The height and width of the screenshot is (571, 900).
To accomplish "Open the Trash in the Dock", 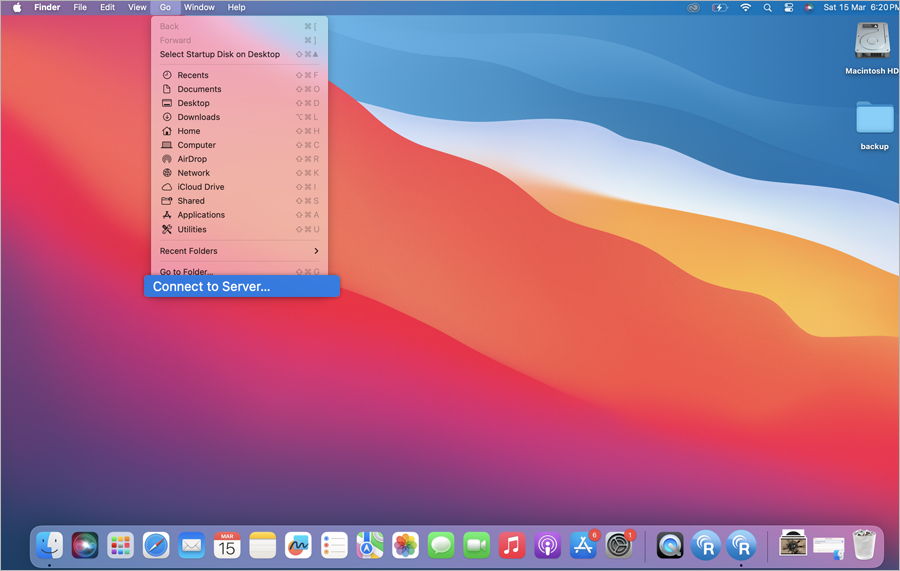I will [864, 544].
